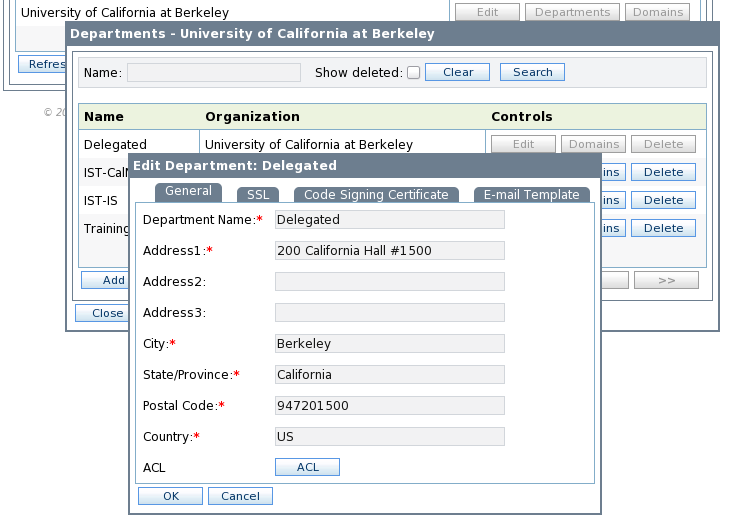Click Edit for the Delegated row
729x527 pixels.
(523, 144)
